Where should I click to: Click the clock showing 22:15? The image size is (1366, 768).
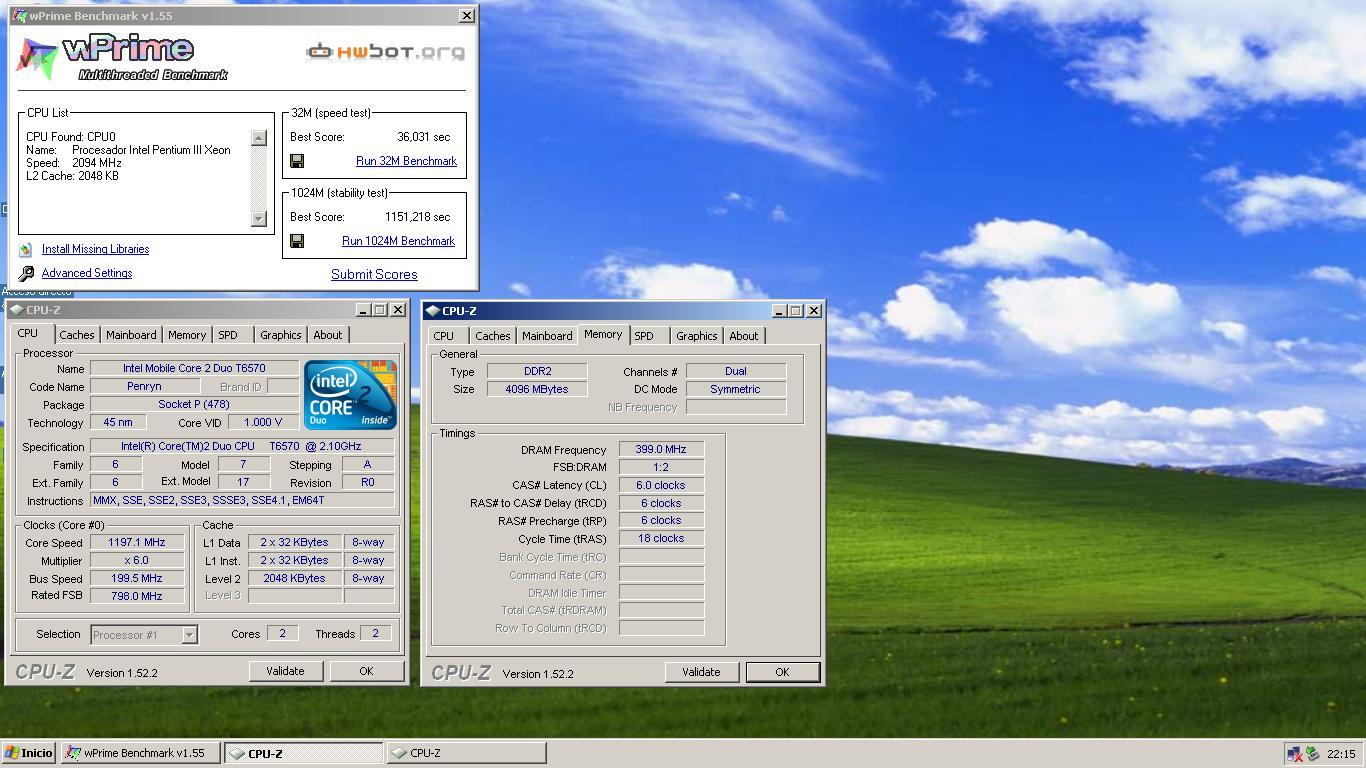tap(1341, 754)
